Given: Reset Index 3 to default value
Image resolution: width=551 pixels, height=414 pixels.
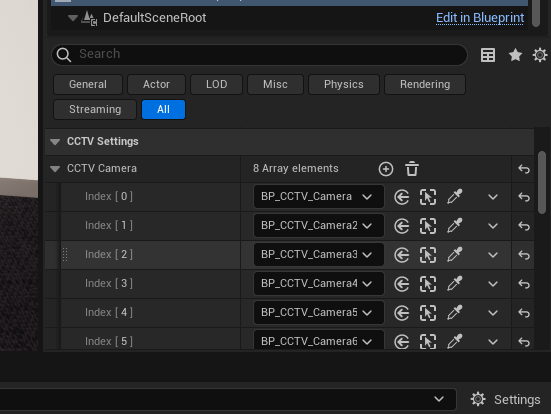Looking at the screenshot, I should [x=524, y=284].
